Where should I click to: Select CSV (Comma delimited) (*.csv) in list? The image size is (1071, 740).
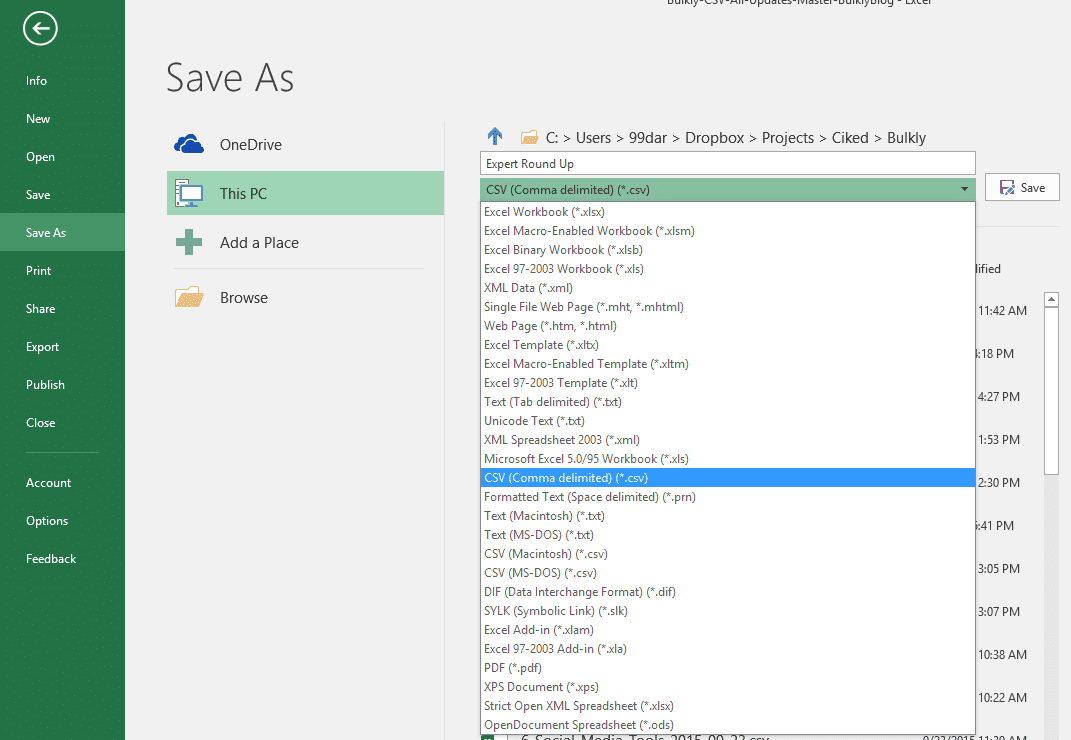(x=728, y=478)
